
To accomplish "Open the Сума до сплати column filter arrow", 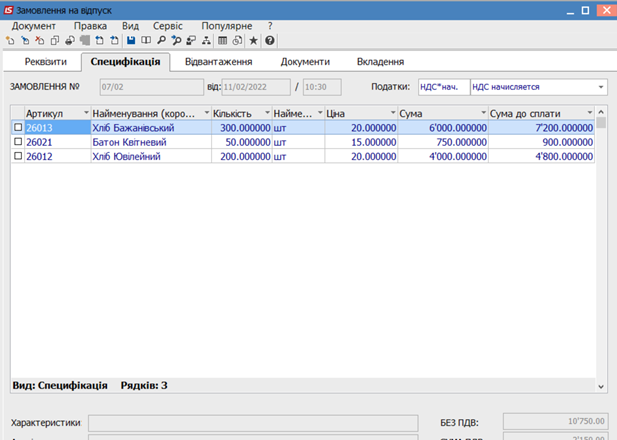I will 589,113.
